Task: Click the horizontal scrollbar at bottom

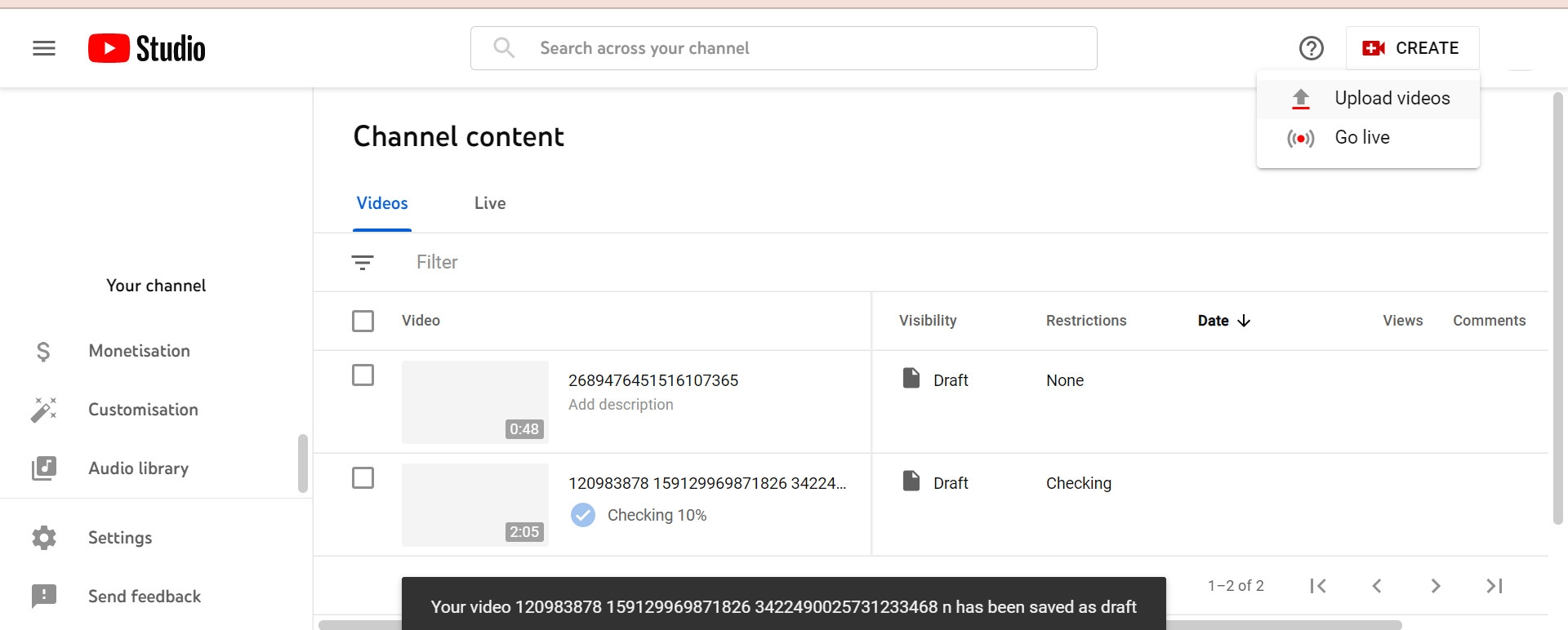Action: [x=860, y=625]
